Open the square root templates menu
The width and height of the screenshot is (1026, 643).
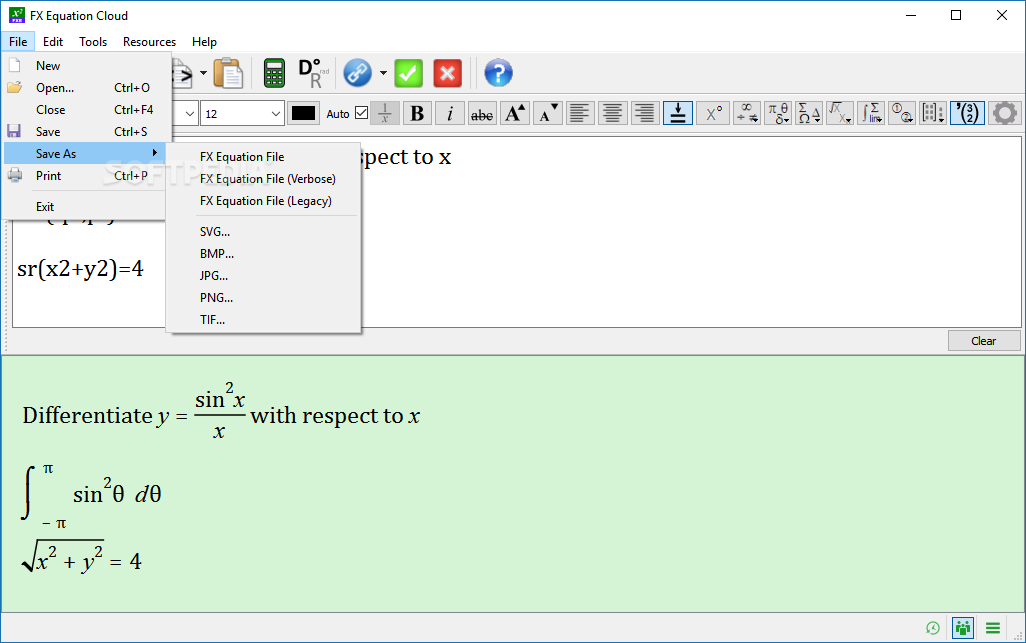coord(840,113)
